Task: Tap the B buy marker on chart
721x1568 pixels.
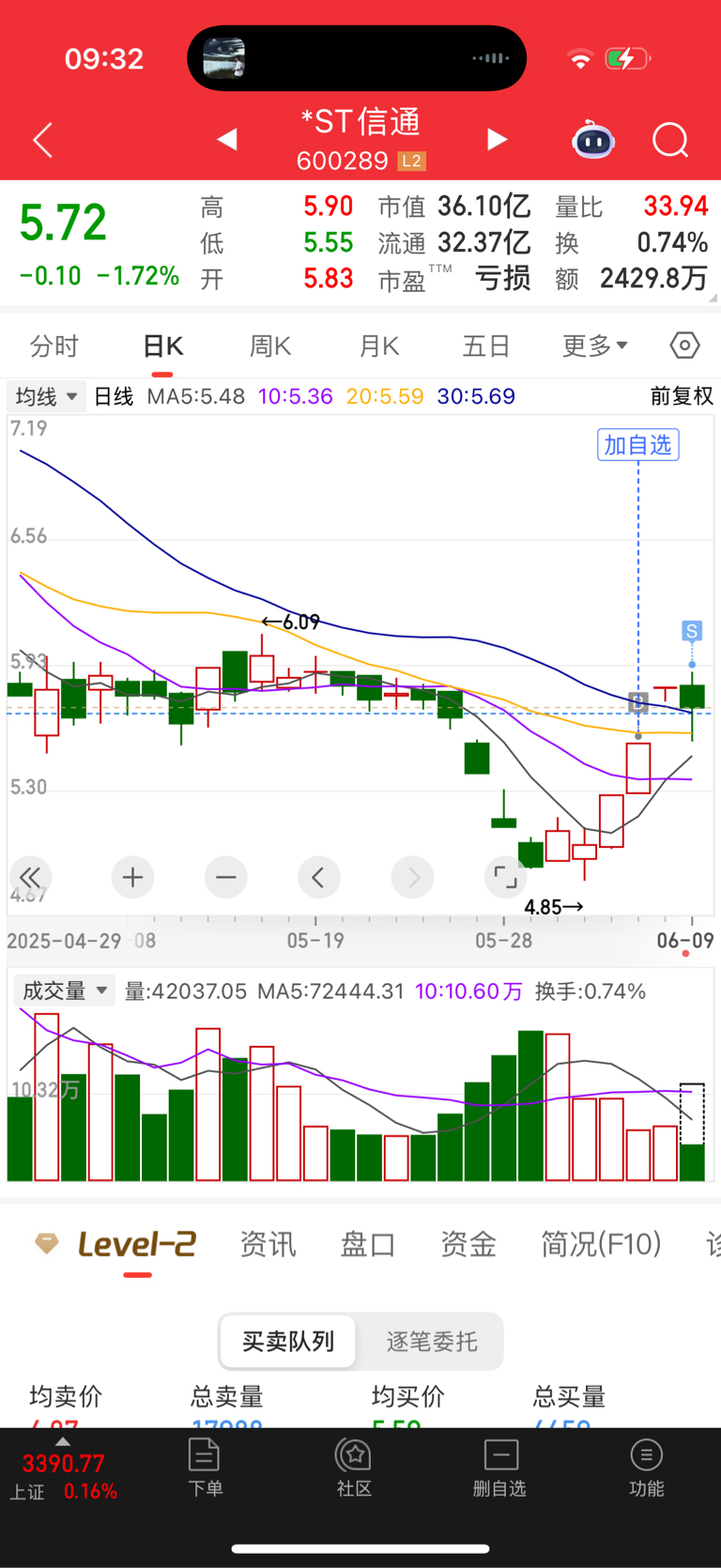Action: click(638, 701)
